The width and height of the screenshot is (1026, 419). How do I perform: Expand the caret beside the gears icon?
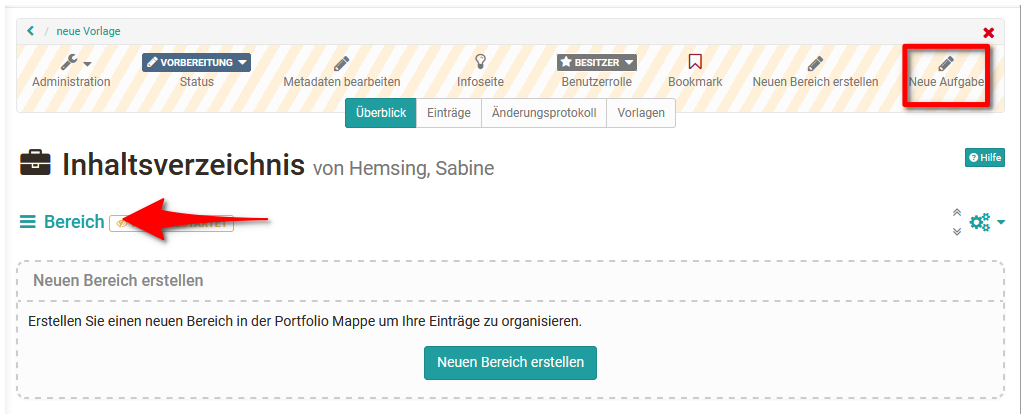click(1001, 223)
